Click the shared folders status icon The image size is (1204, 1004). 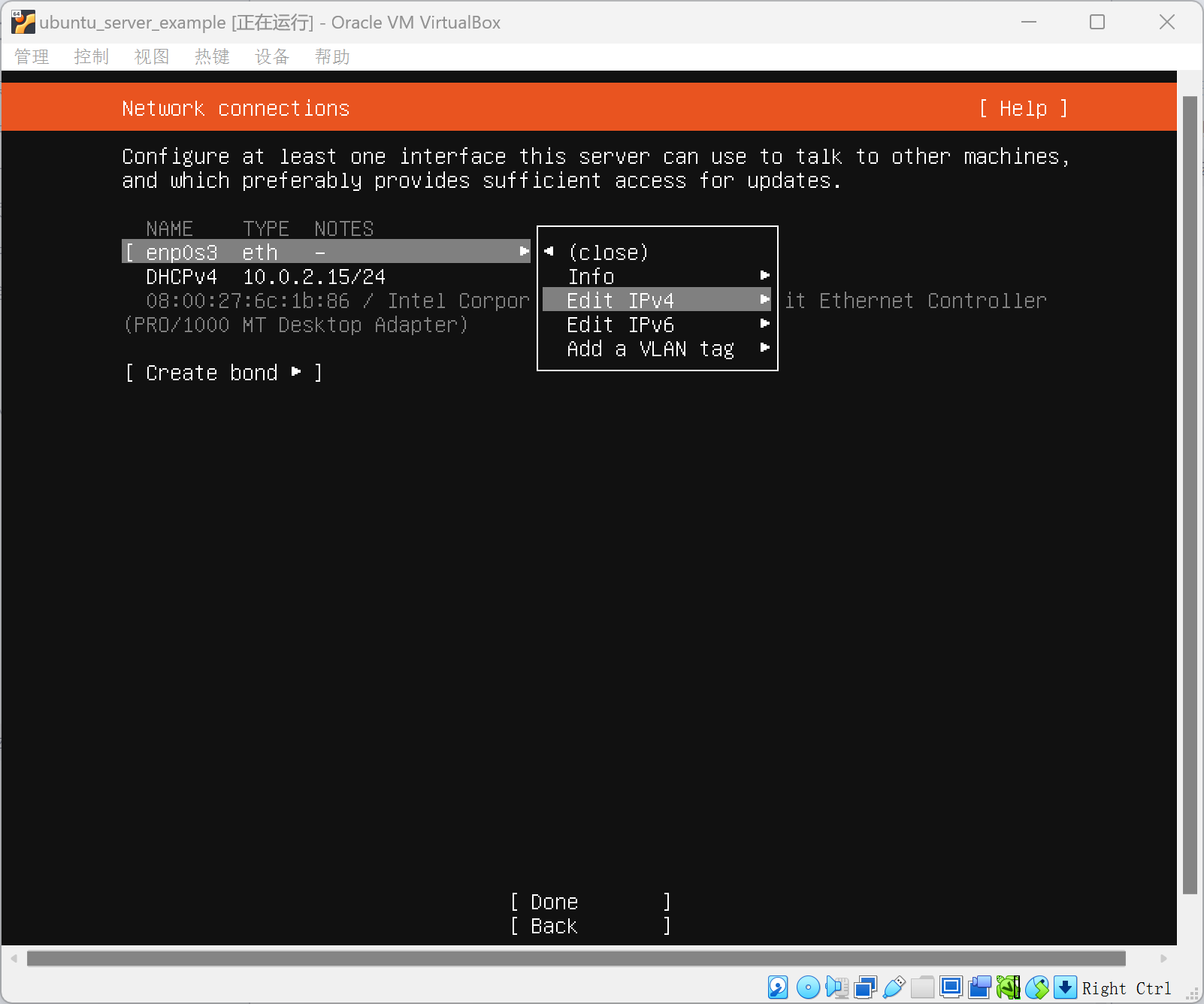coord(922,987)
